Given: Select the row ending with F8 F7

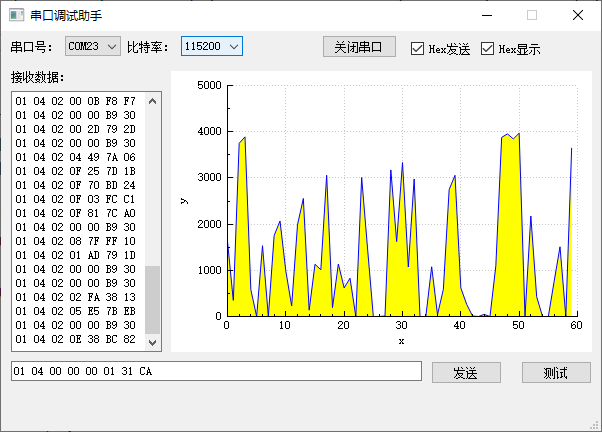Looking at the screenshot, I should (x=76, y=101).
